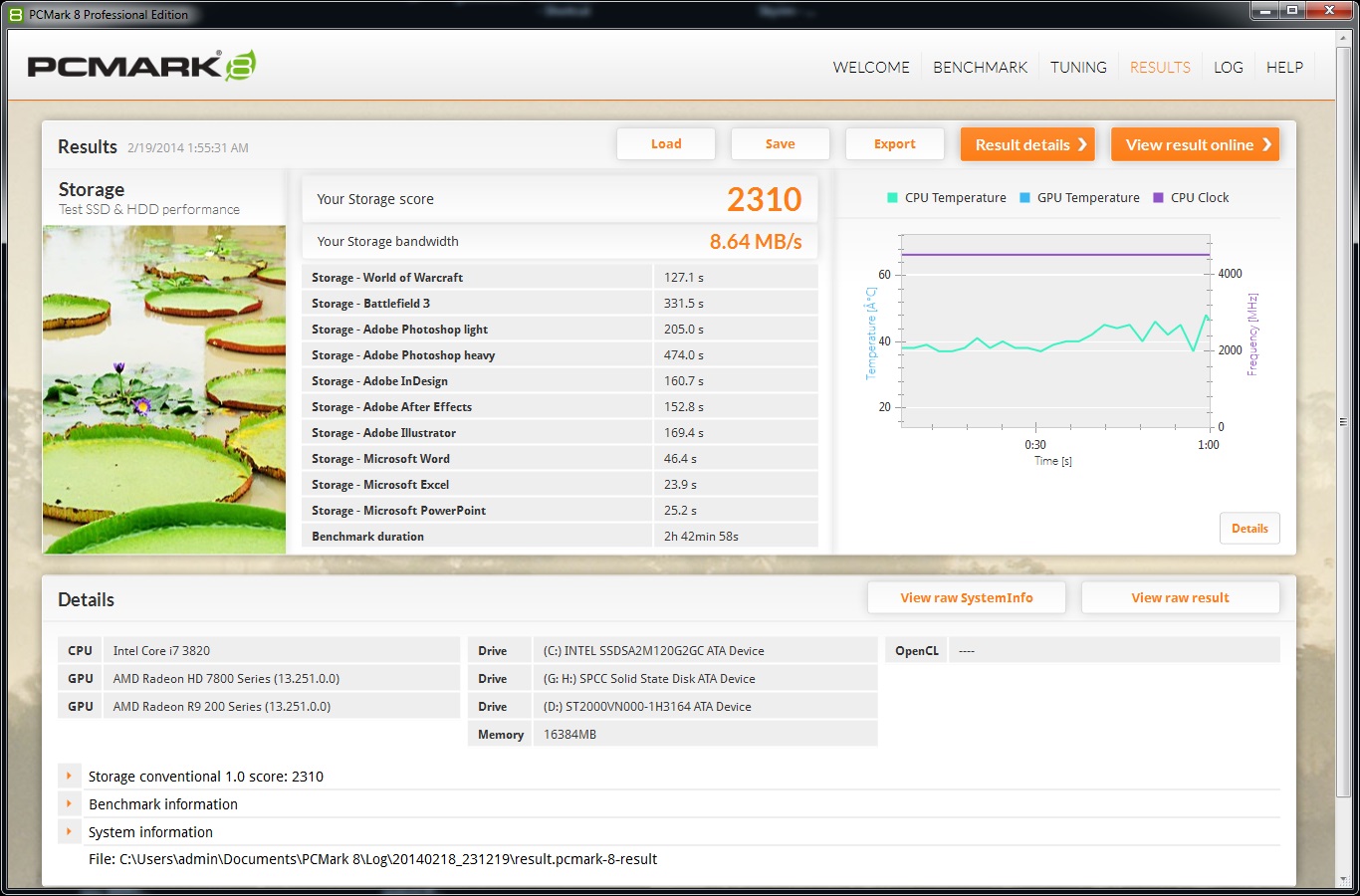Expand the Benchmark information section
Viewport: 1360px width, 896px height.
point(69,803)
